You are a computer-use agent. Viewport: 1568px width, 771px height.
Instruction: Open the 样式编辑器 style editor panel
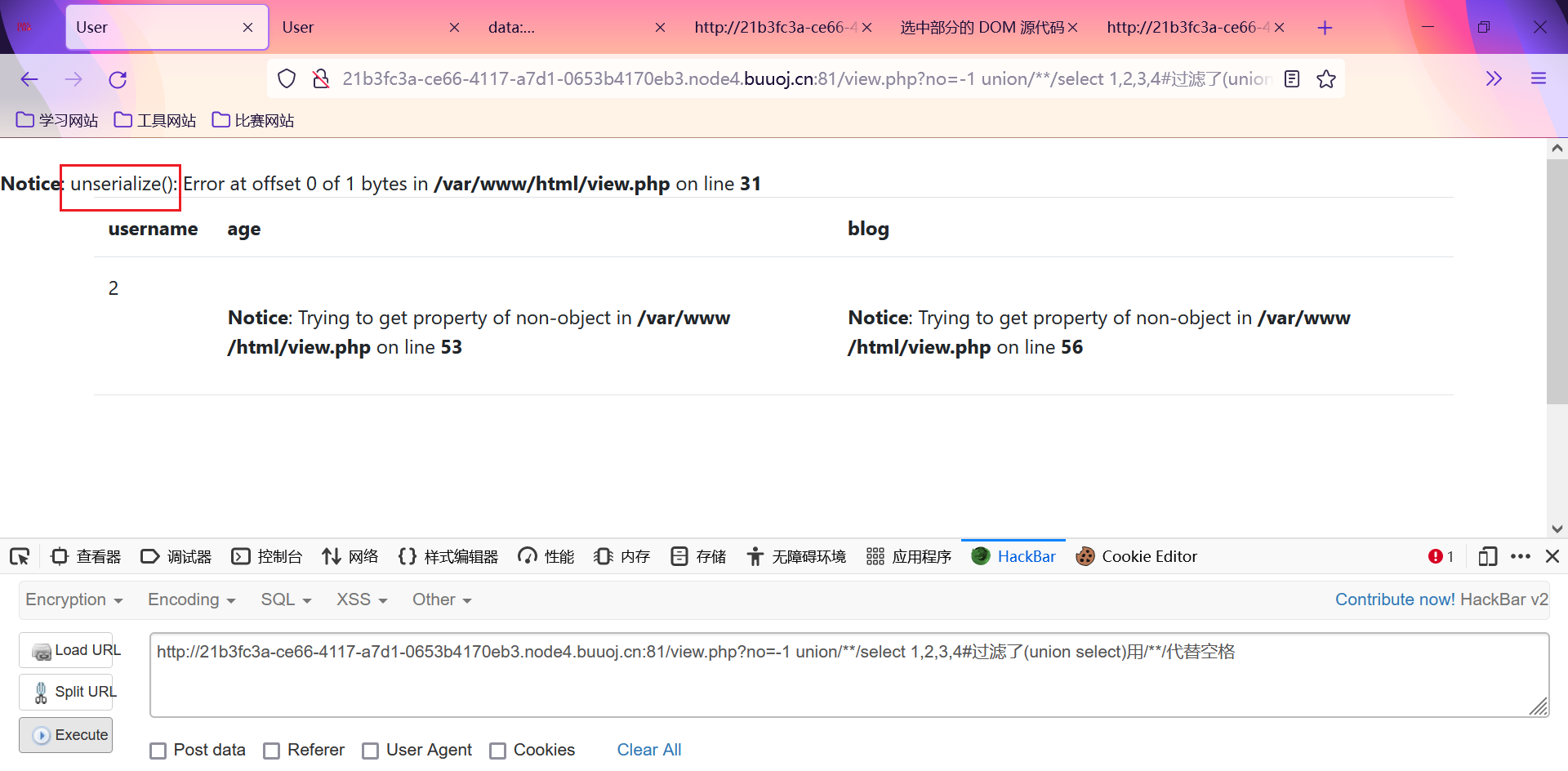coord(448,557)
